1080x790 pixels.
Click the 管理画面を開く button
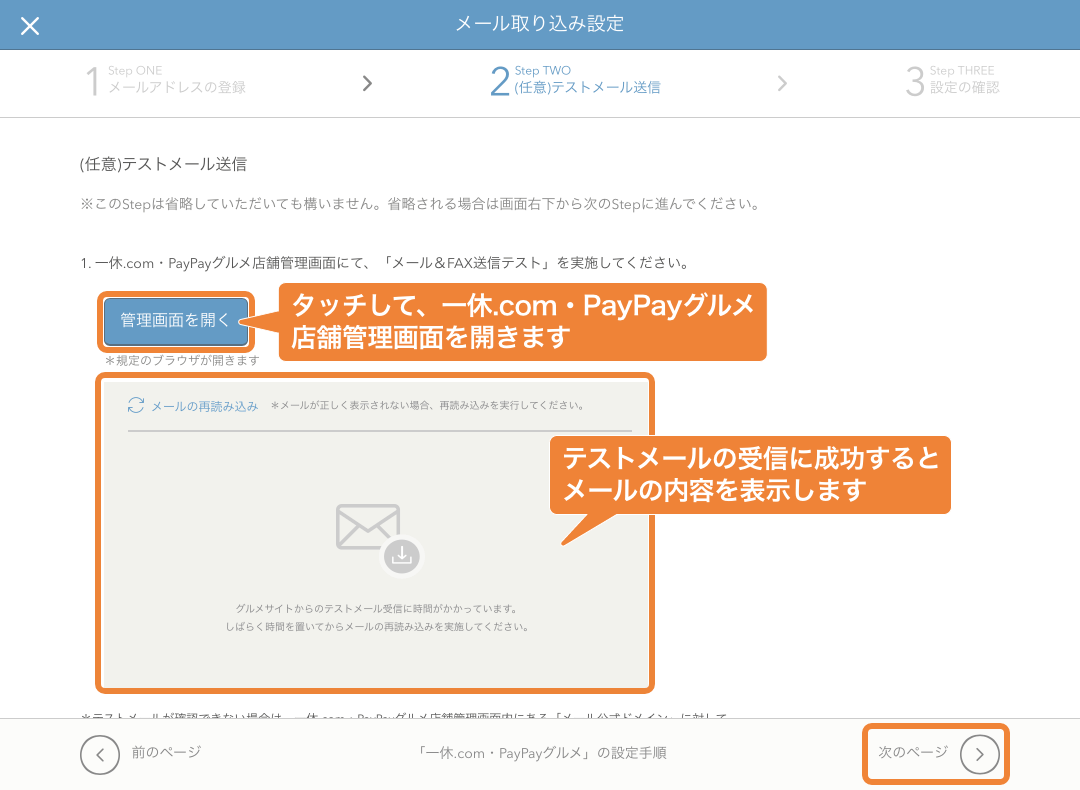(x=176, y=320)
